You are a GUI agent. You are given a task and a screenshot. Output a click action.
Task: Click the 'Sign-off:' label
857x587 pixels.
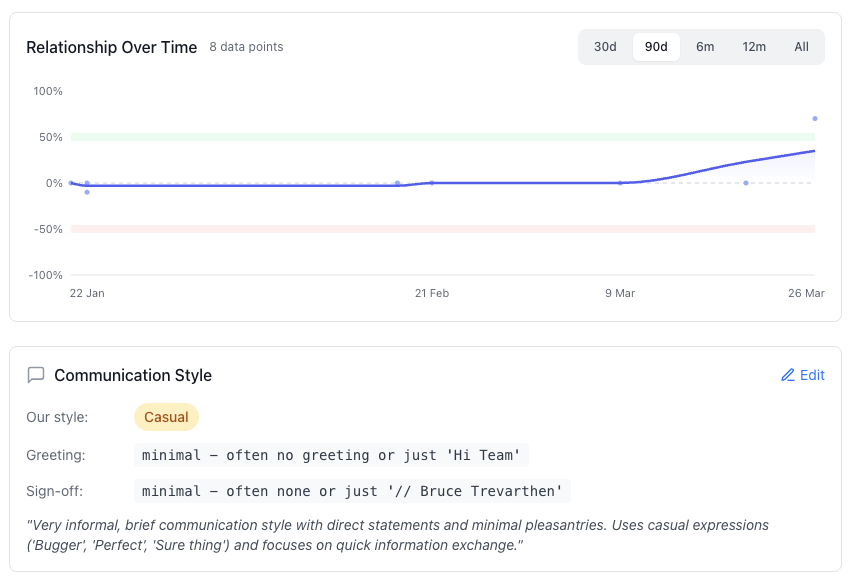[x=55, y=491]
